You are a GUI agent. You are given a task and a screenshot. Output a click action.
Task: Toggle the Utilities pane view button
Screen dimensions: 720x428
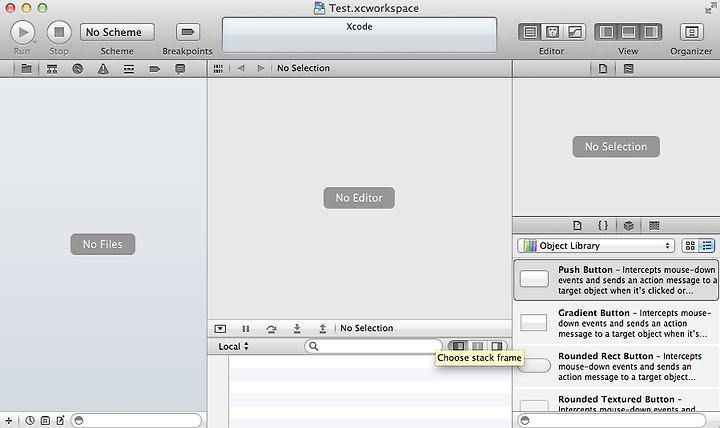[651, 32]
